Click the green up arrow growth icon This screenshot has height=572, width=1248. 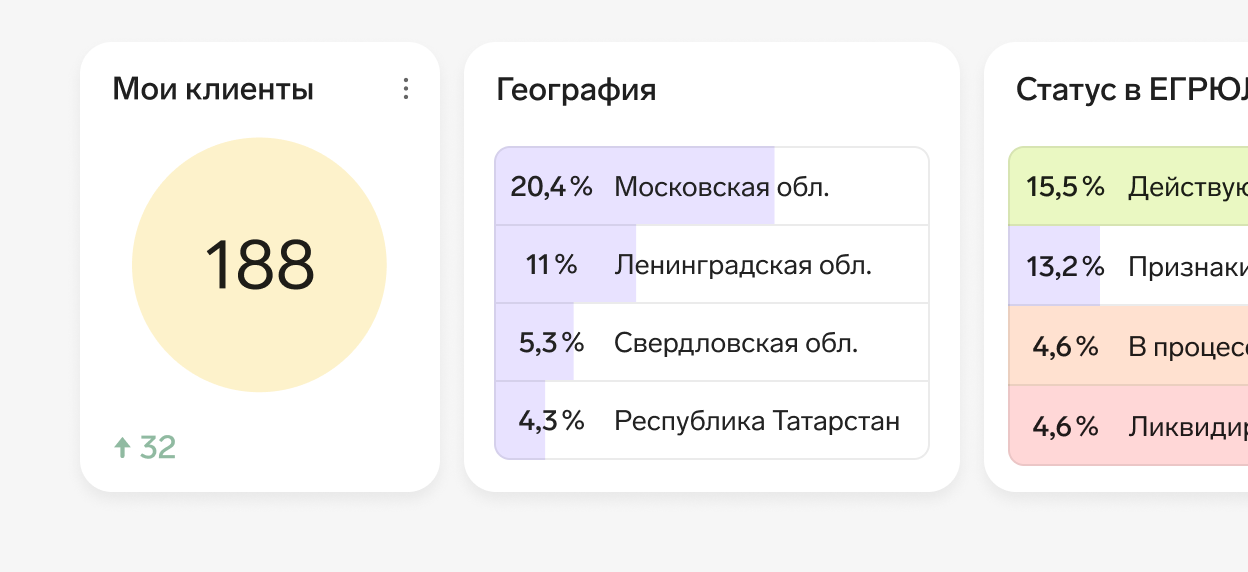[122, 448]
